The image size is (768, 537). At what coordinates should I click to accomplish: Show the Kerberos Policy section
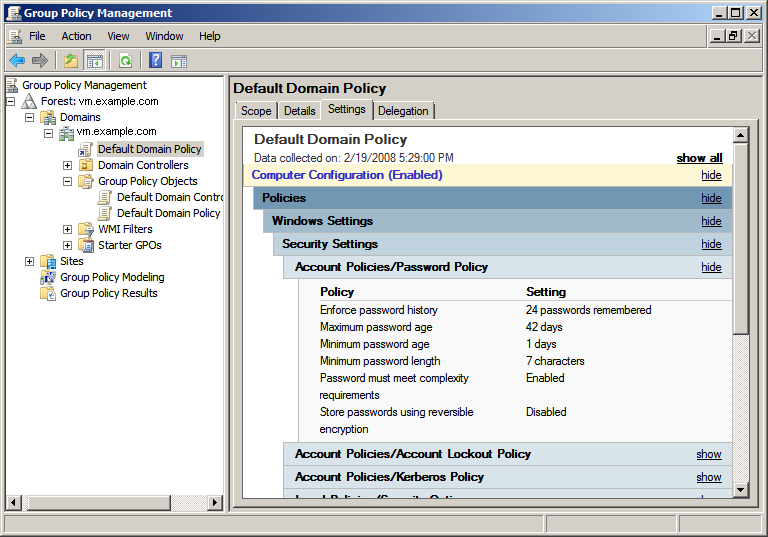click(x=709, y=478)
